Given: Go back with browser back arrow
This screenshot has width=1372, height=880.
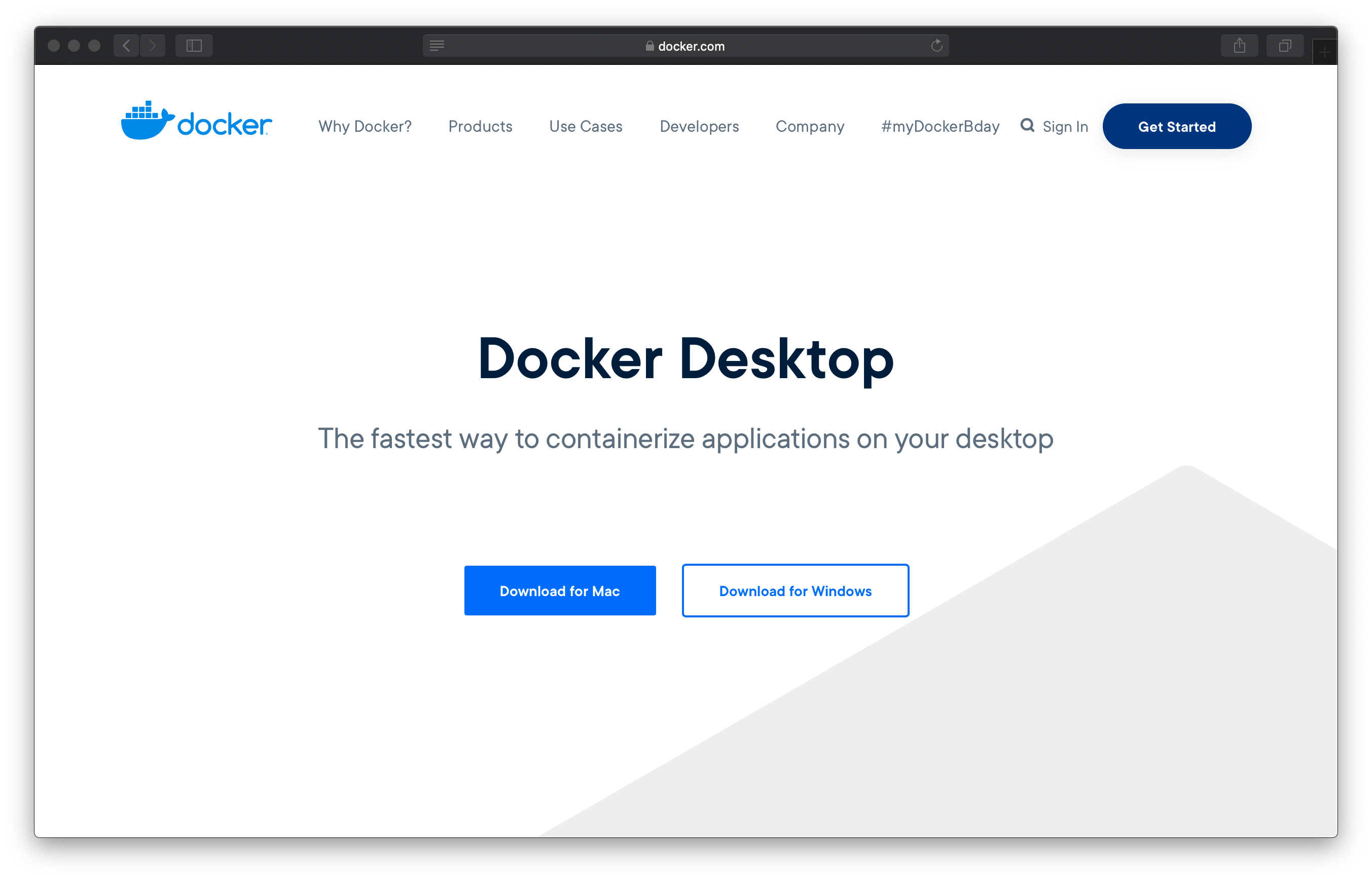Looking at the screenshot, I should 126,46.
